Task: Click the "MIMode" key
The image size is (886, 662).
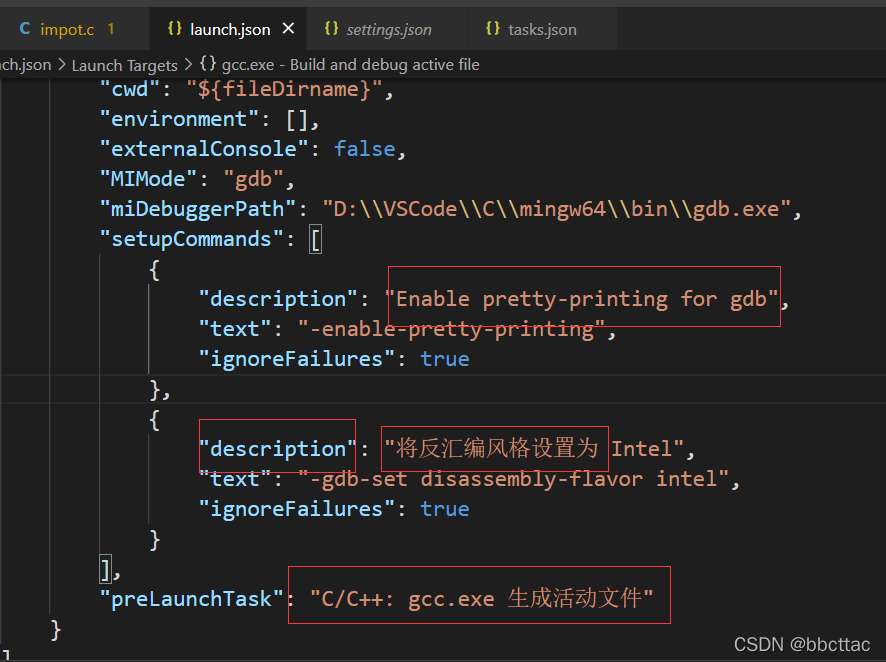Action: tap(148, 179)
